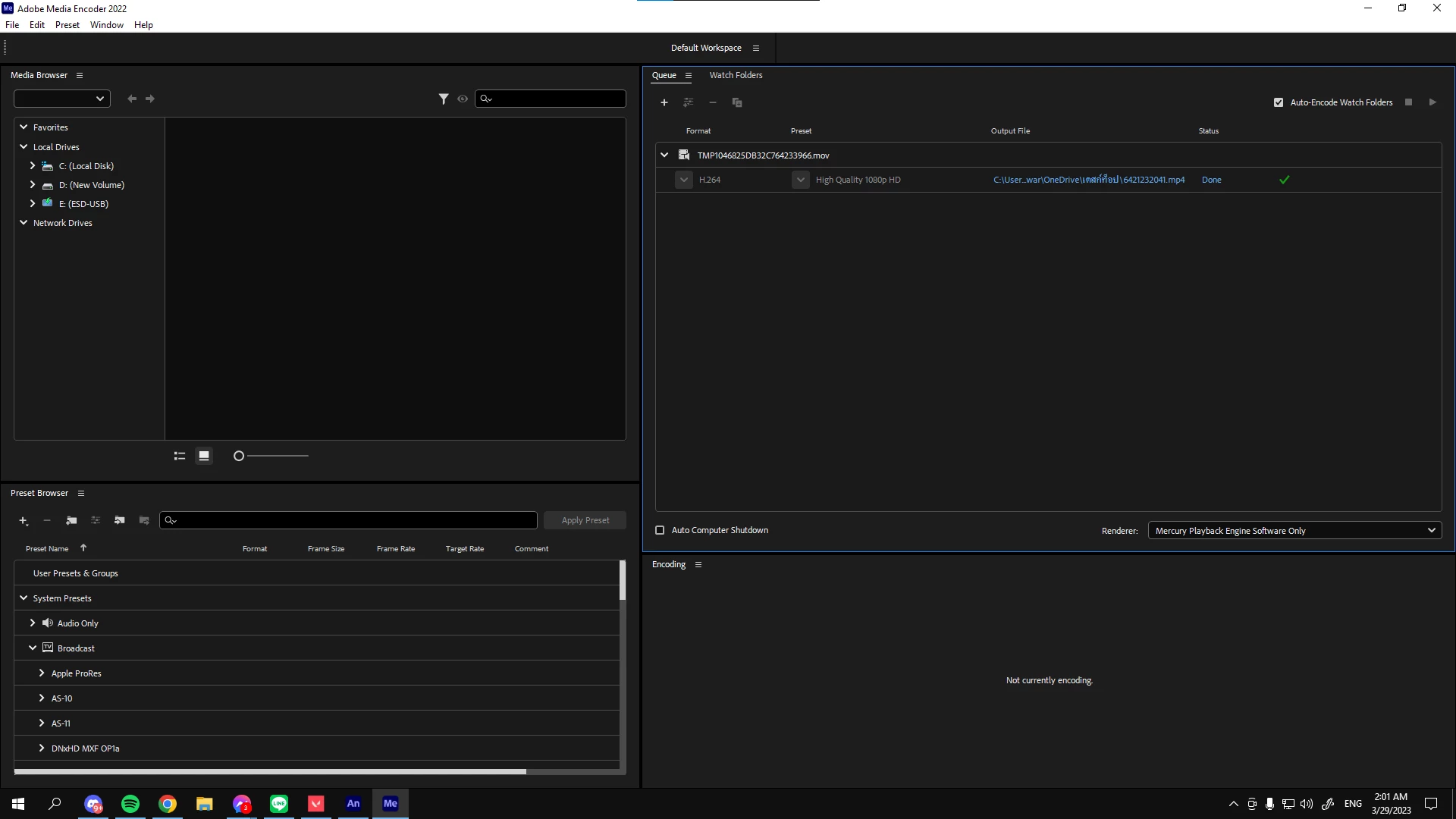Open the output file path link
Viewport: 1456px width, 819px height.
tap(1088, 180)
